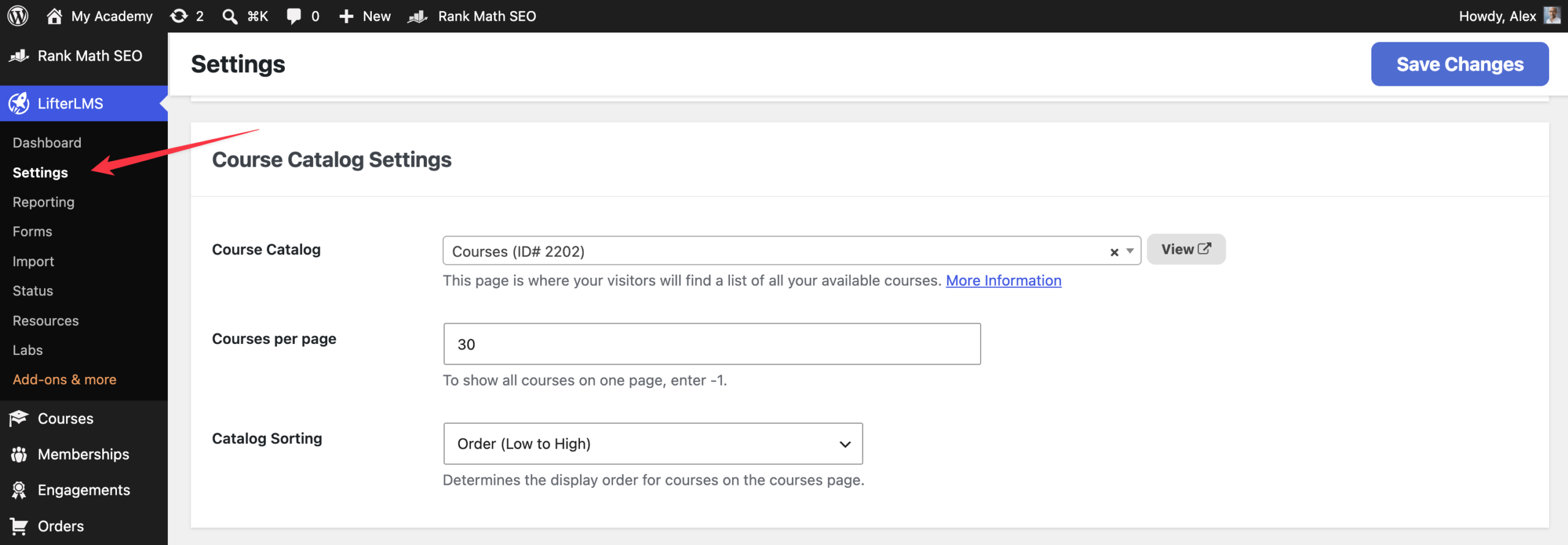Click the Rank Math SEO toolbar icon
1568x545 pixels.
(x=418, y=16)
